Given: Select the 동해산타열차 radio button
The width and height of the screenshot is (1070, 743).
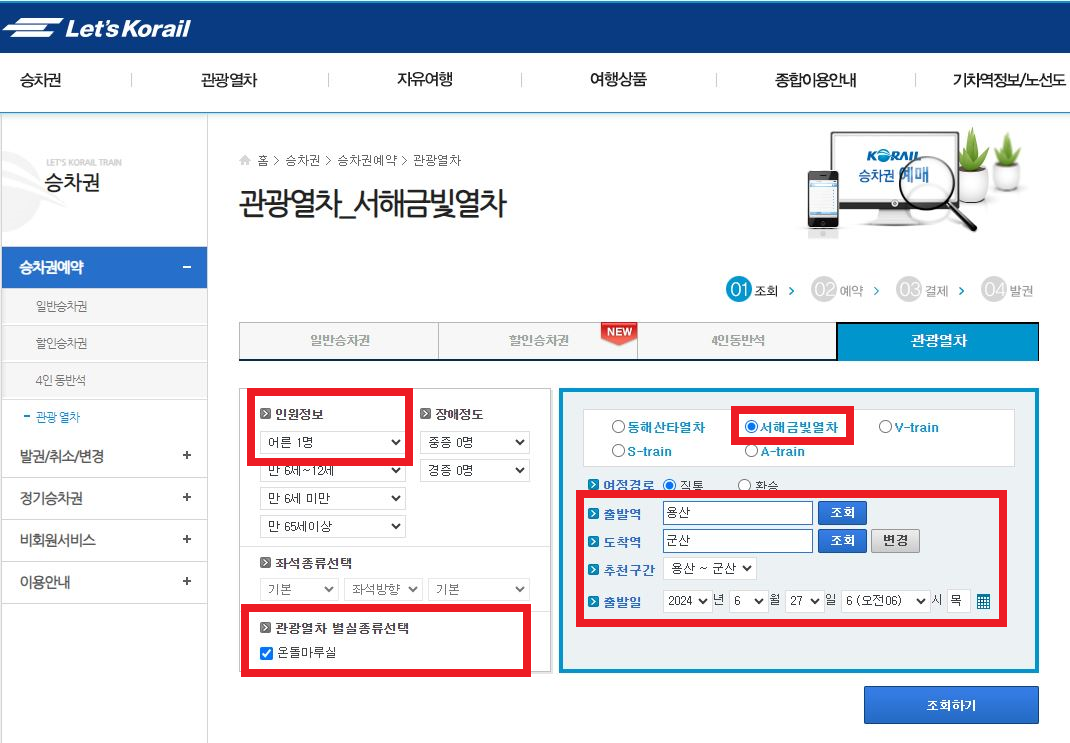Looking at the screenshot, I should pyautogui.click(x=618, y=426).
